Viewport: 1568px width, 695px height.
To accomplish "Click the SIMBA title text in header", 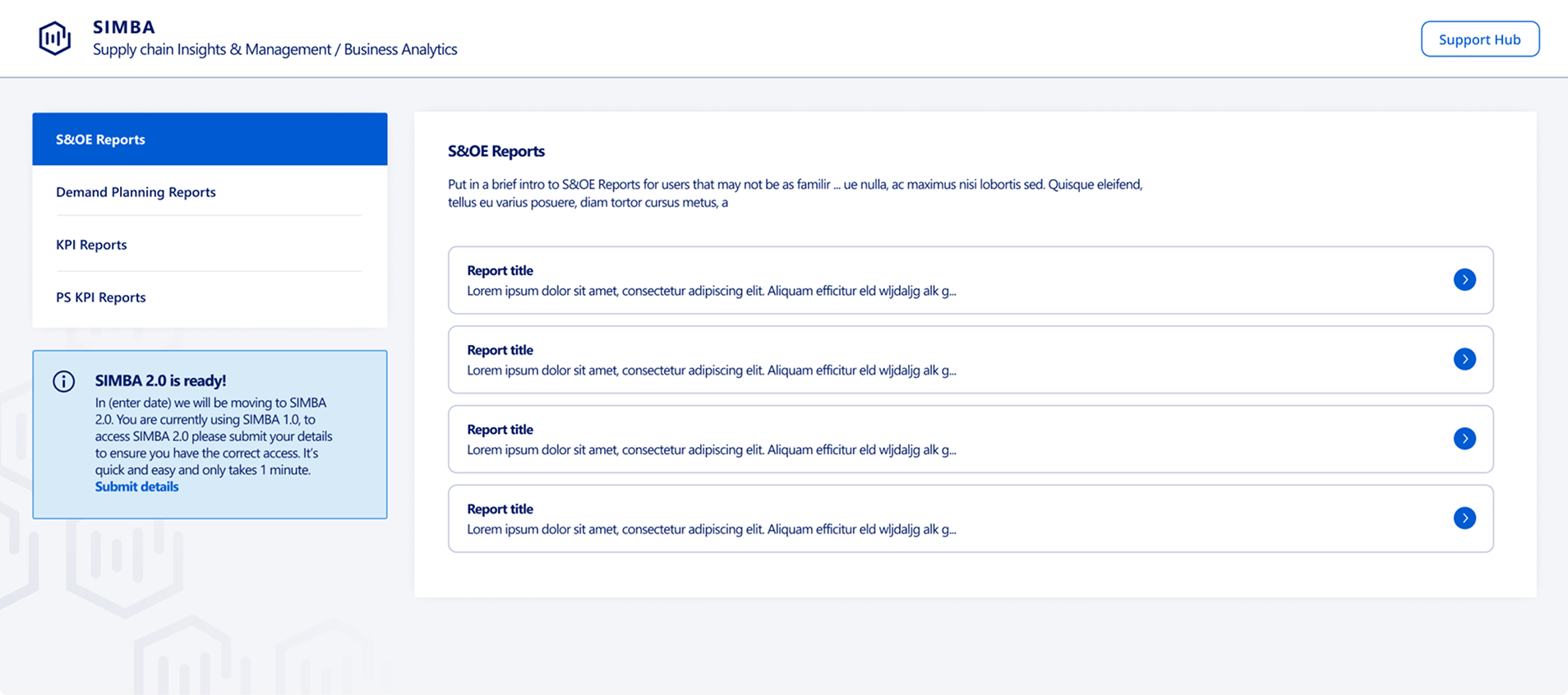I will pyautogui.click(x=124, y=27).
